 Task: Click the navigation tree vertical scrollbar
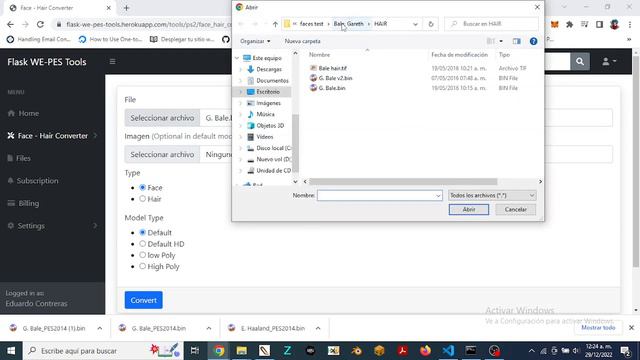pyautogui.click(x=296, y=143)
